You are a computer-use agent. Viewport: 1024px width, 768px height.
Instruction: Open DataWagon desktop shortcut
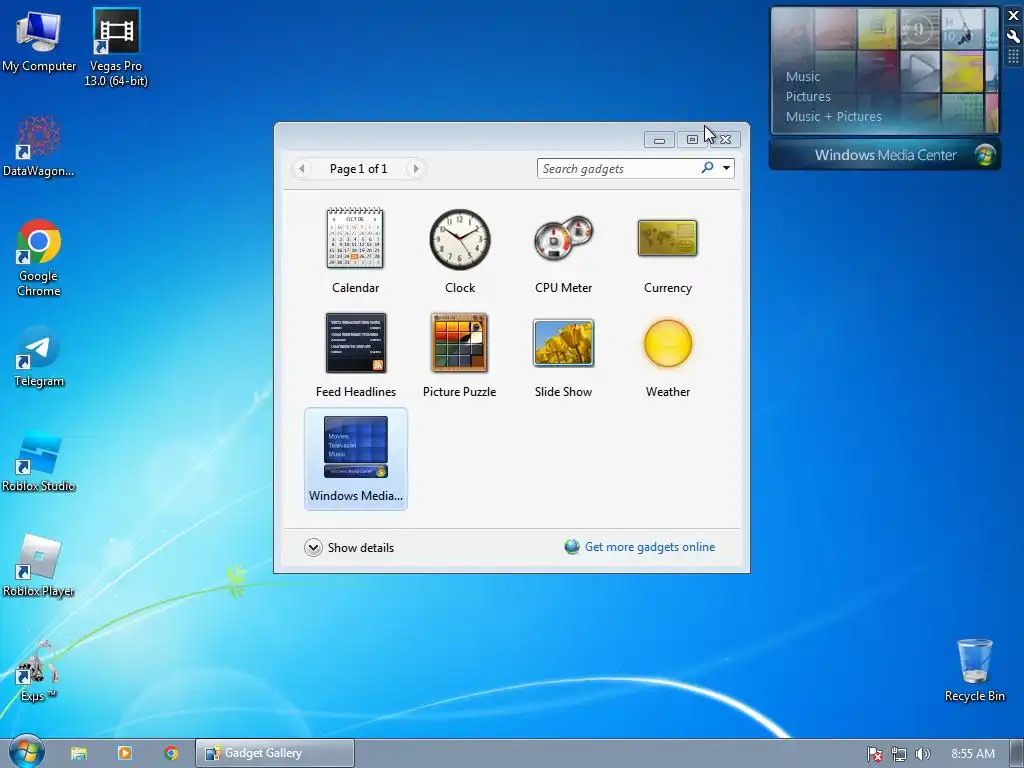[38, 146]
